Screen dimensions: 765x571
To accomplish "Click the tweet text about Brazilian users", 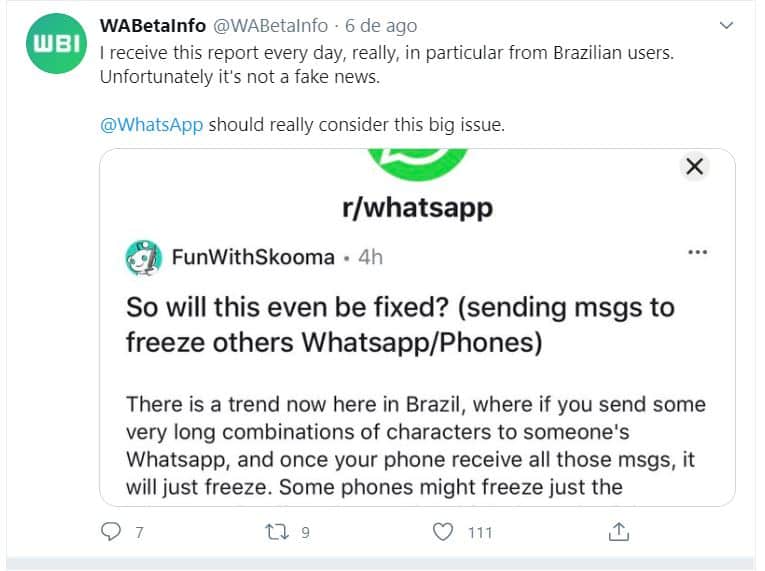I will point(387,62).
